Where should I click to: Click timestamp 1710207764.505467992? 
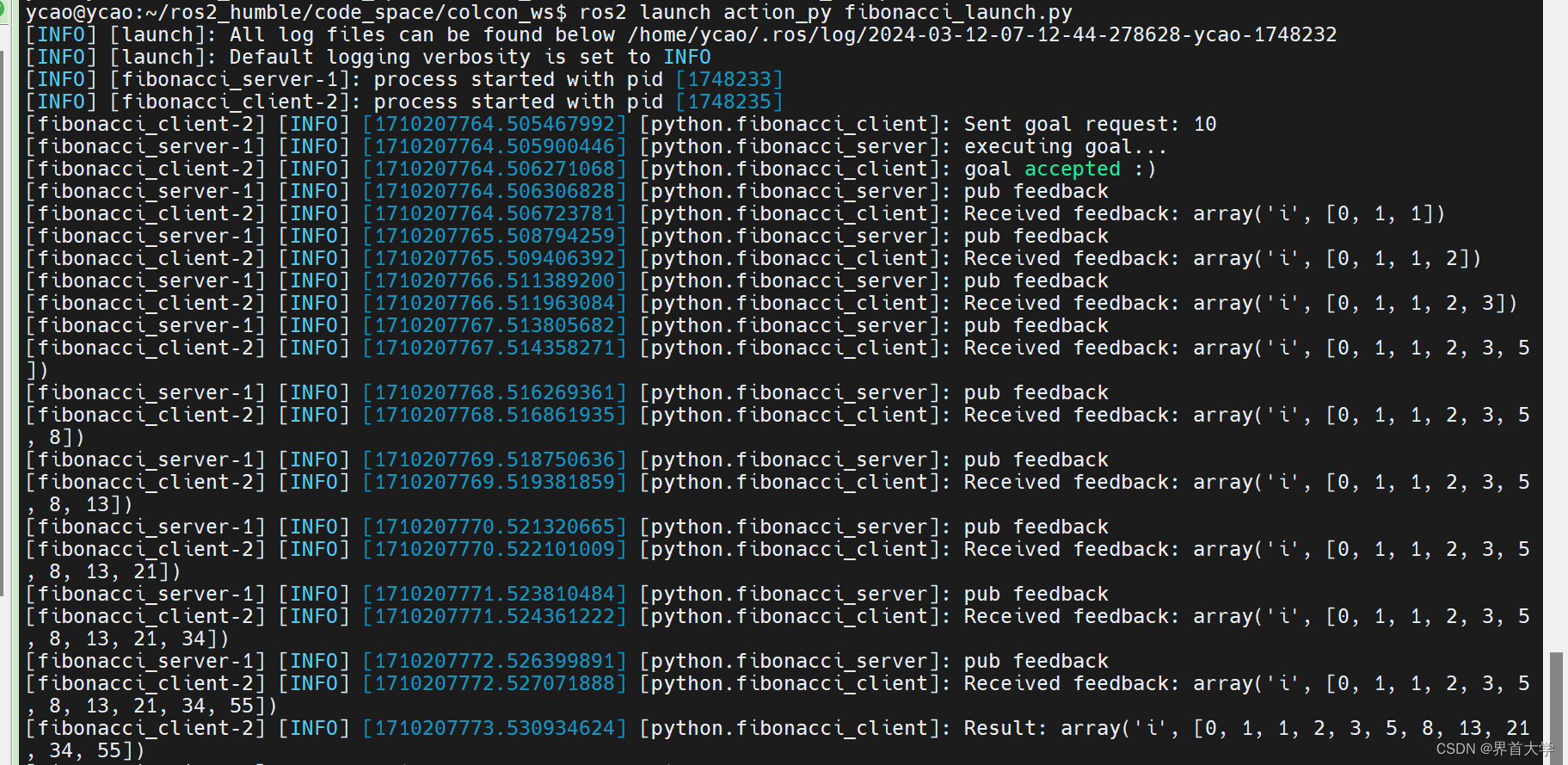click(495, 124)
